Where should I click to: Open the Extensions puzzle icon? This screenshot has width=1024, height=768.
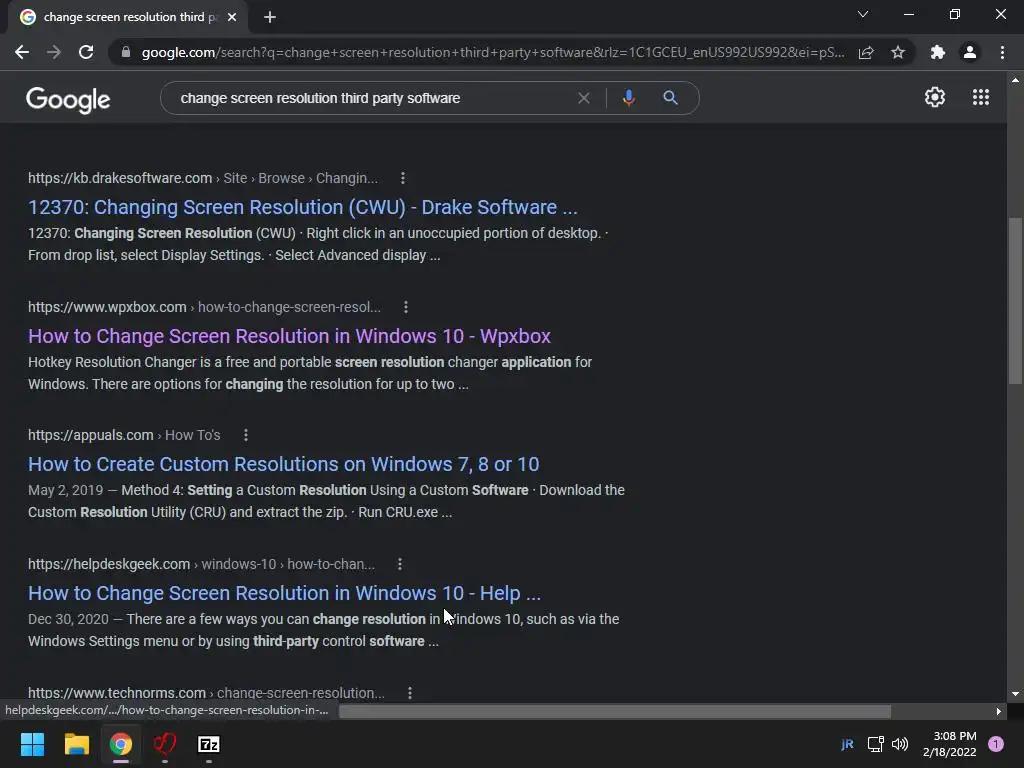(x=938, y=52)
